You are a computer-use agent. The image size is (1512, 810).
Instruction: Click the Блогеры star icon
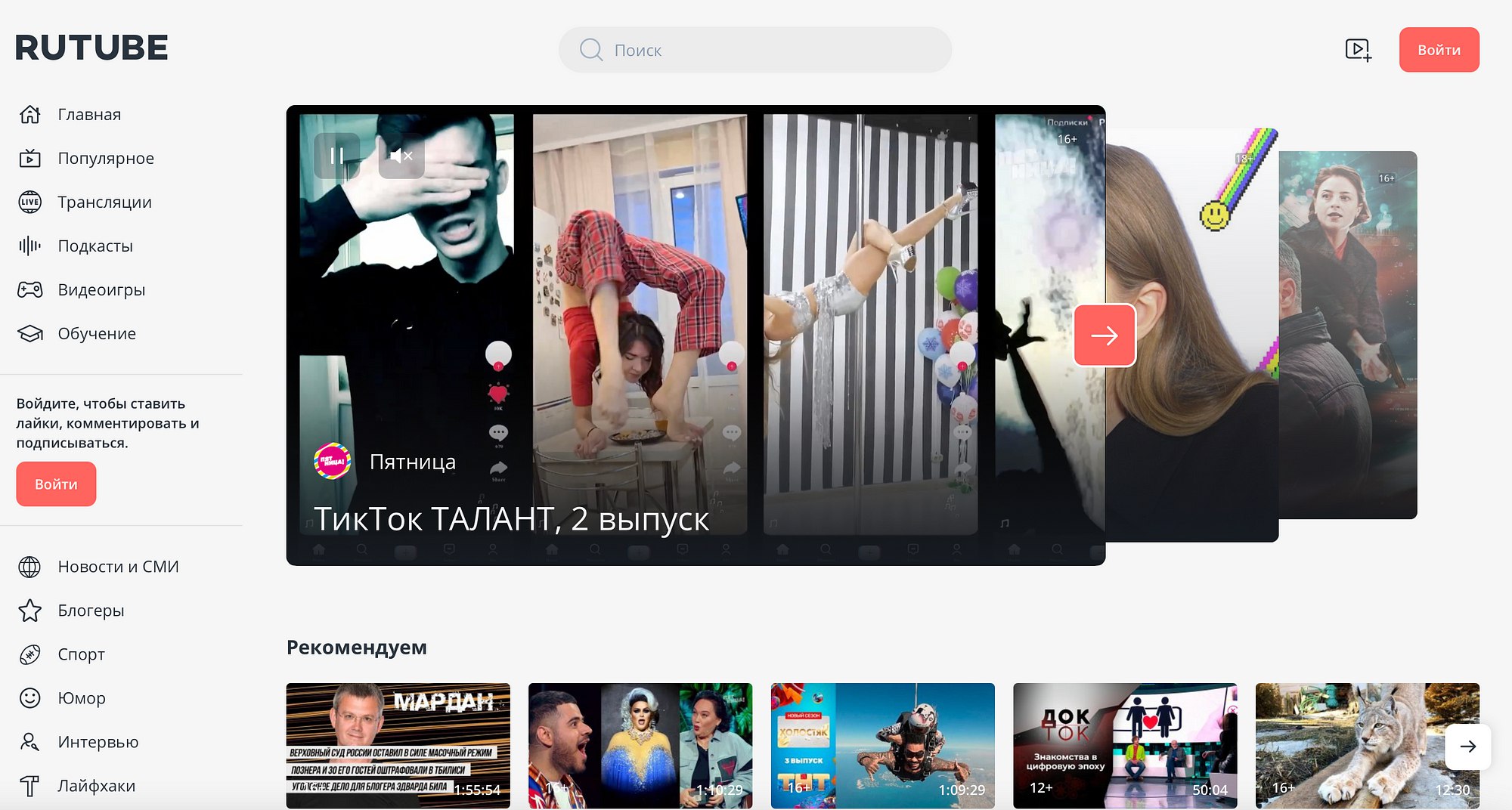[30, 611]
